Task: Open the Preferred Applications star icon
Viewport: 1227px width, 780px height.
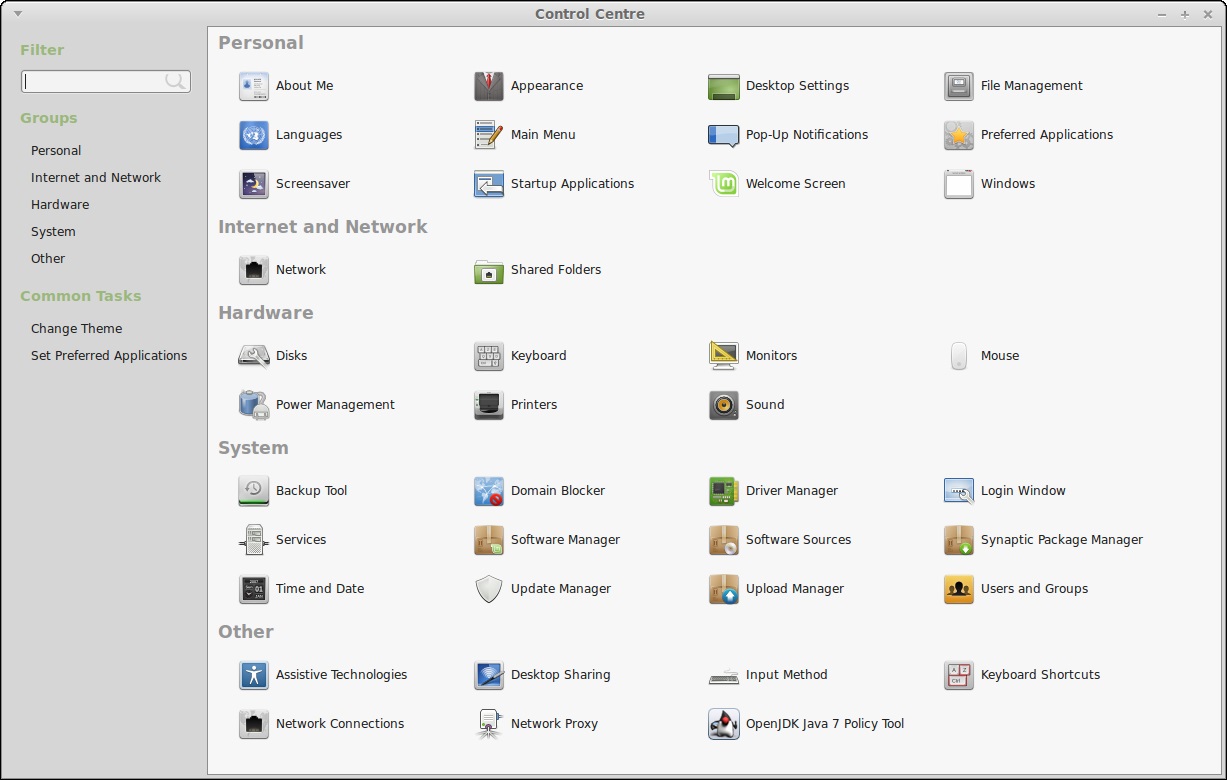Action: (959, 135)
